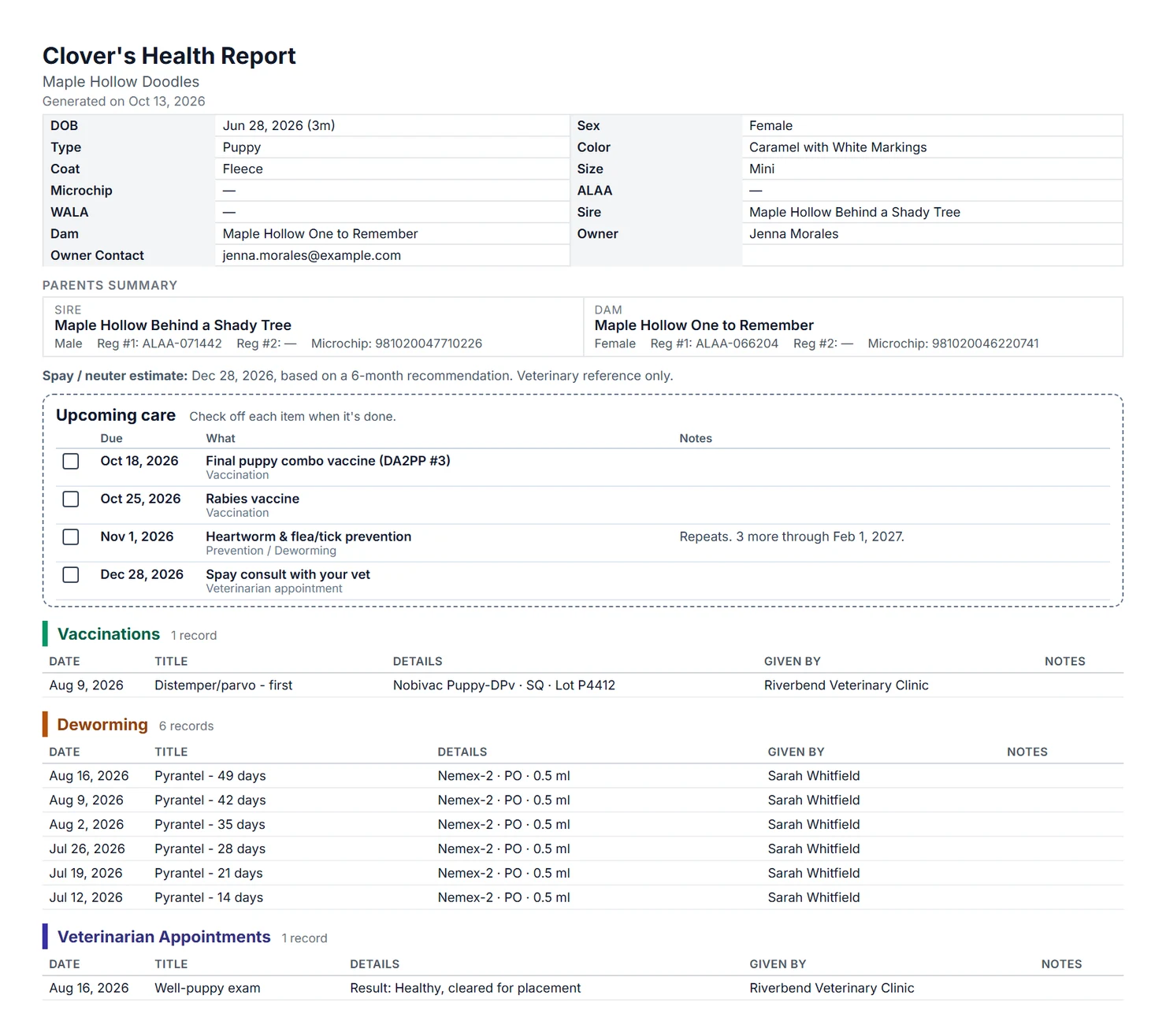
Task: Click the Veterinarian Appointments section heading
Action: [164, 937]
